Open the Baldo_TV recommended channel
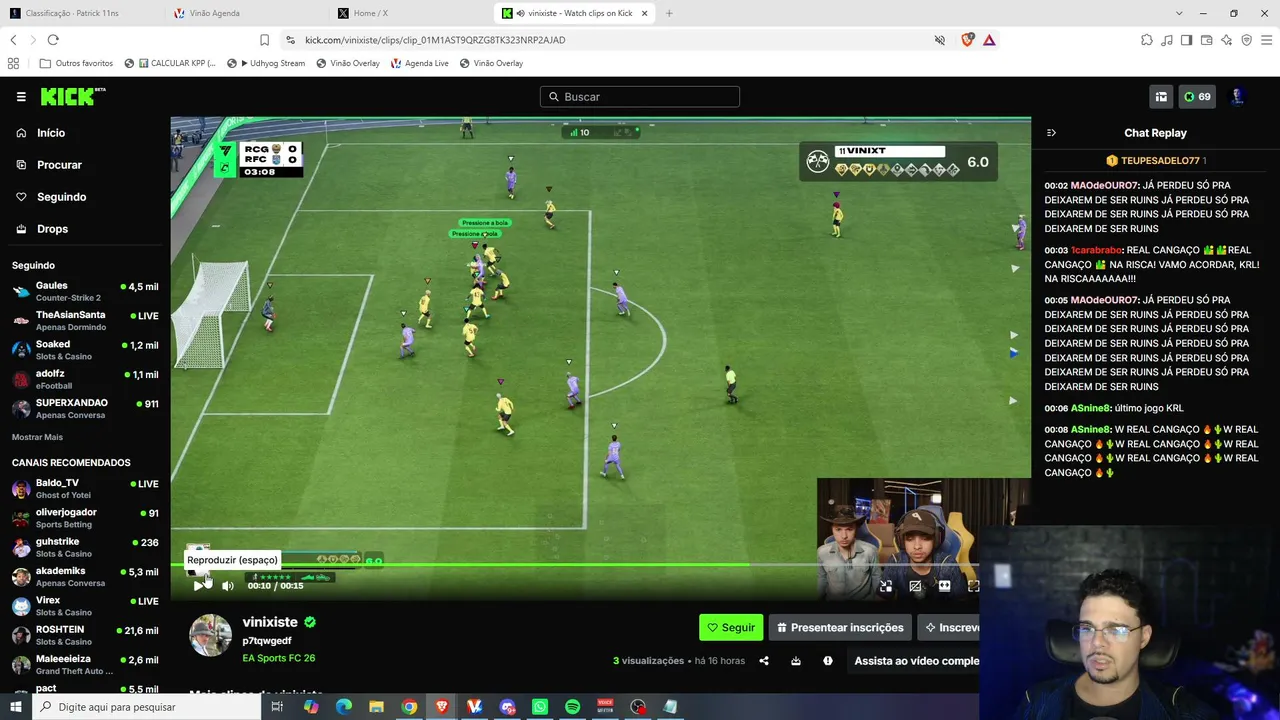Image resolution: width=1280 pixels, height=720 pixels. [85, 489]
